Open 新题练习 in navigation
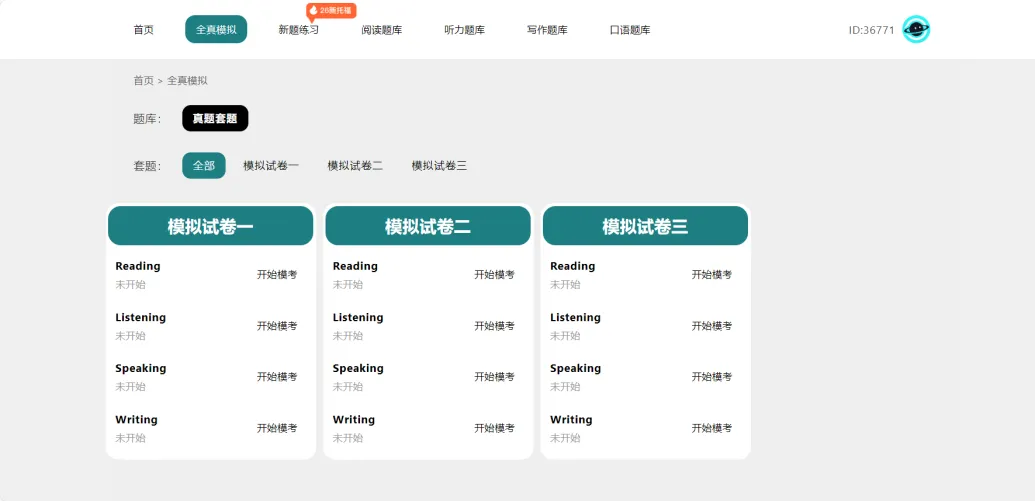 [x=298, y=30]
